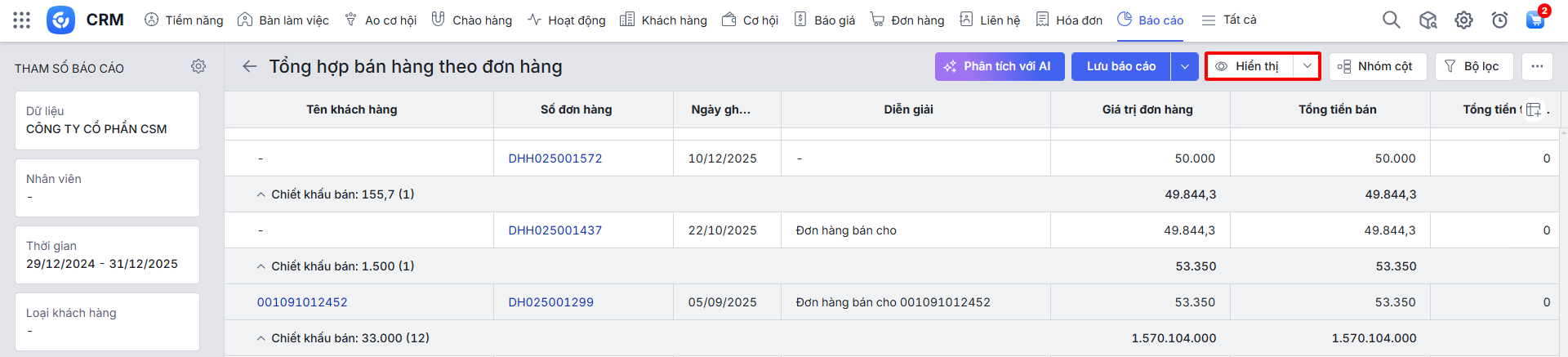Open the Đơn hàng menu
The height and width of the screenshot is (357, 1568).
point(907,20)
